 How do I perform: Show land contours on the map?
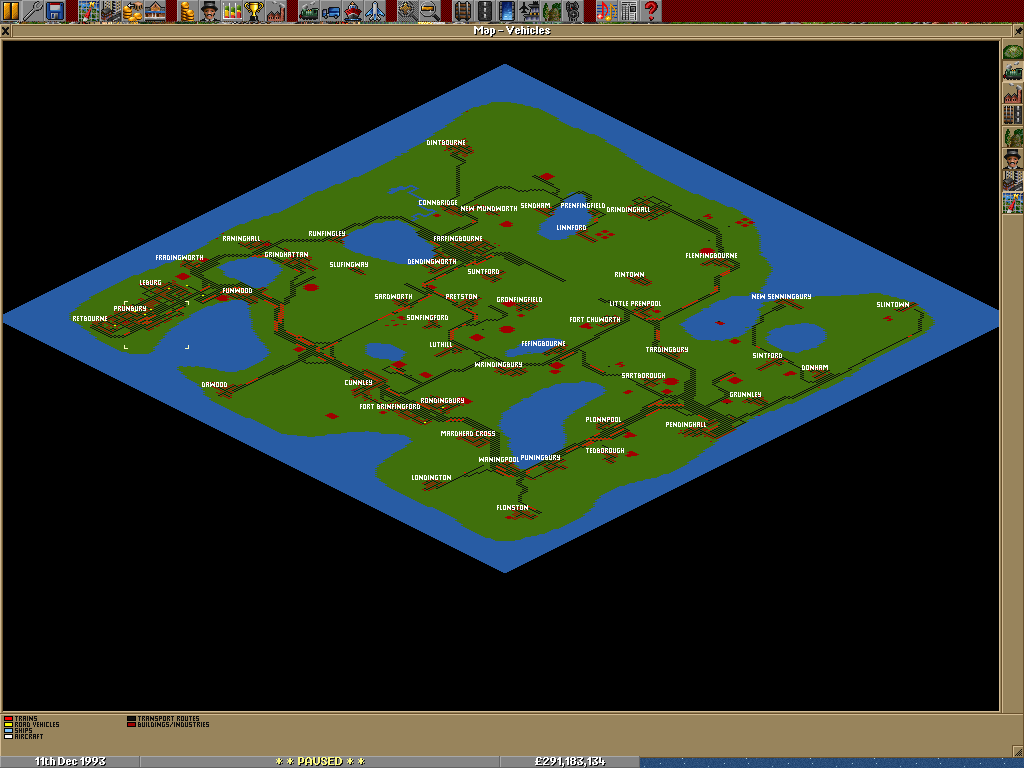click(x=1012, y=52)
